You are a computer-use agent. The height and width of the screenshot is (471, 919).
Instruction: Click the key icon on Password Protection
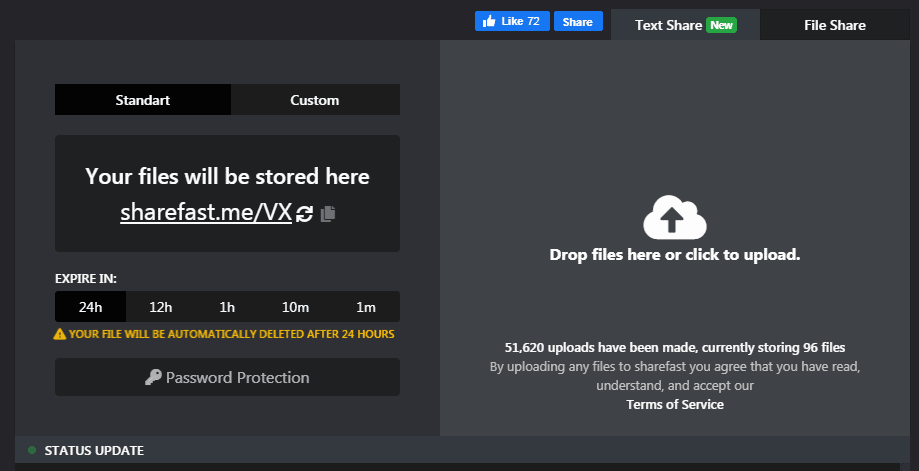point(153,377)
